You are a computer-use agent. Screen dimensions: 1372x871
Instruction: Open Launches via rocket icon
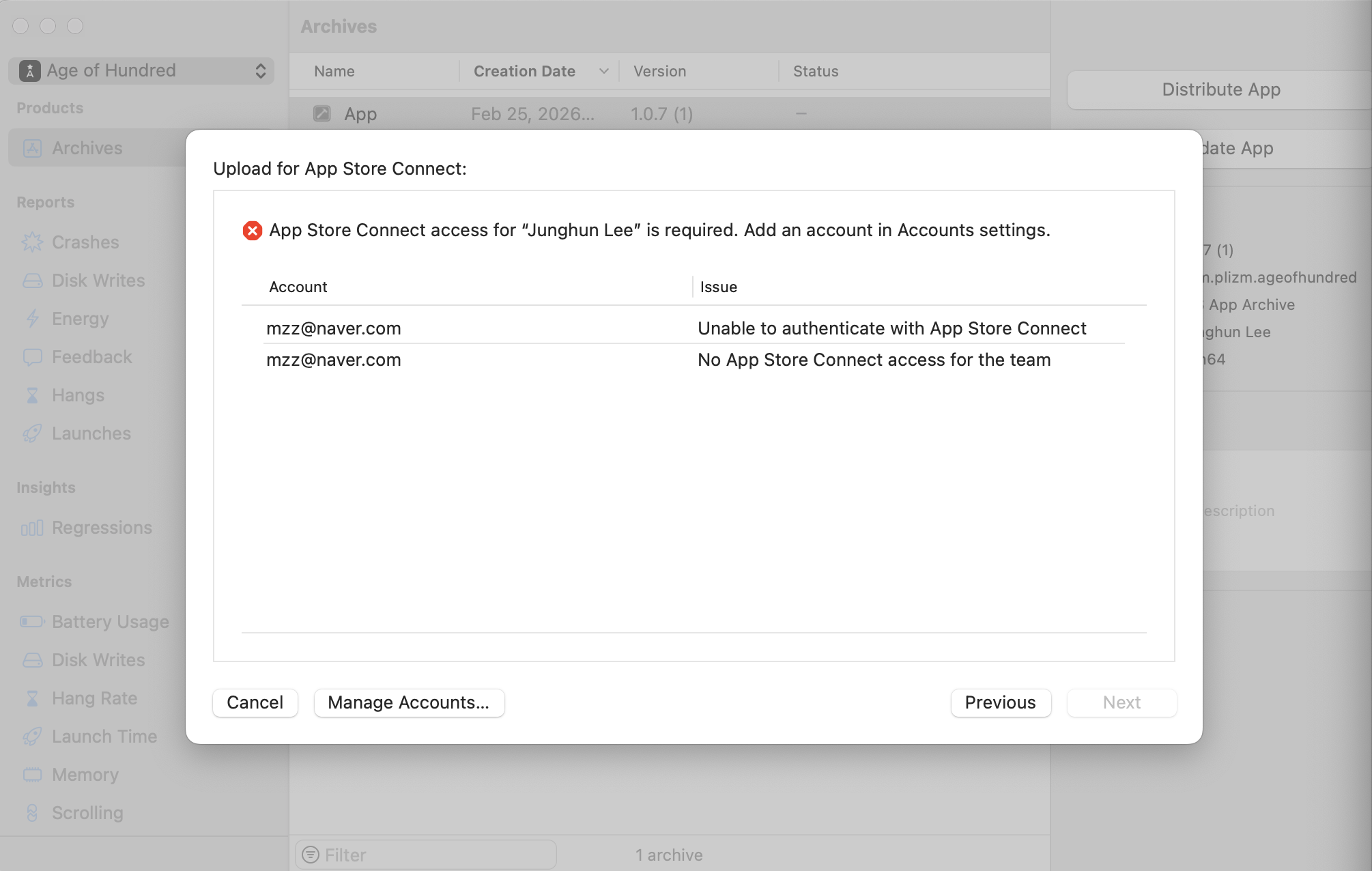(32, 433)
